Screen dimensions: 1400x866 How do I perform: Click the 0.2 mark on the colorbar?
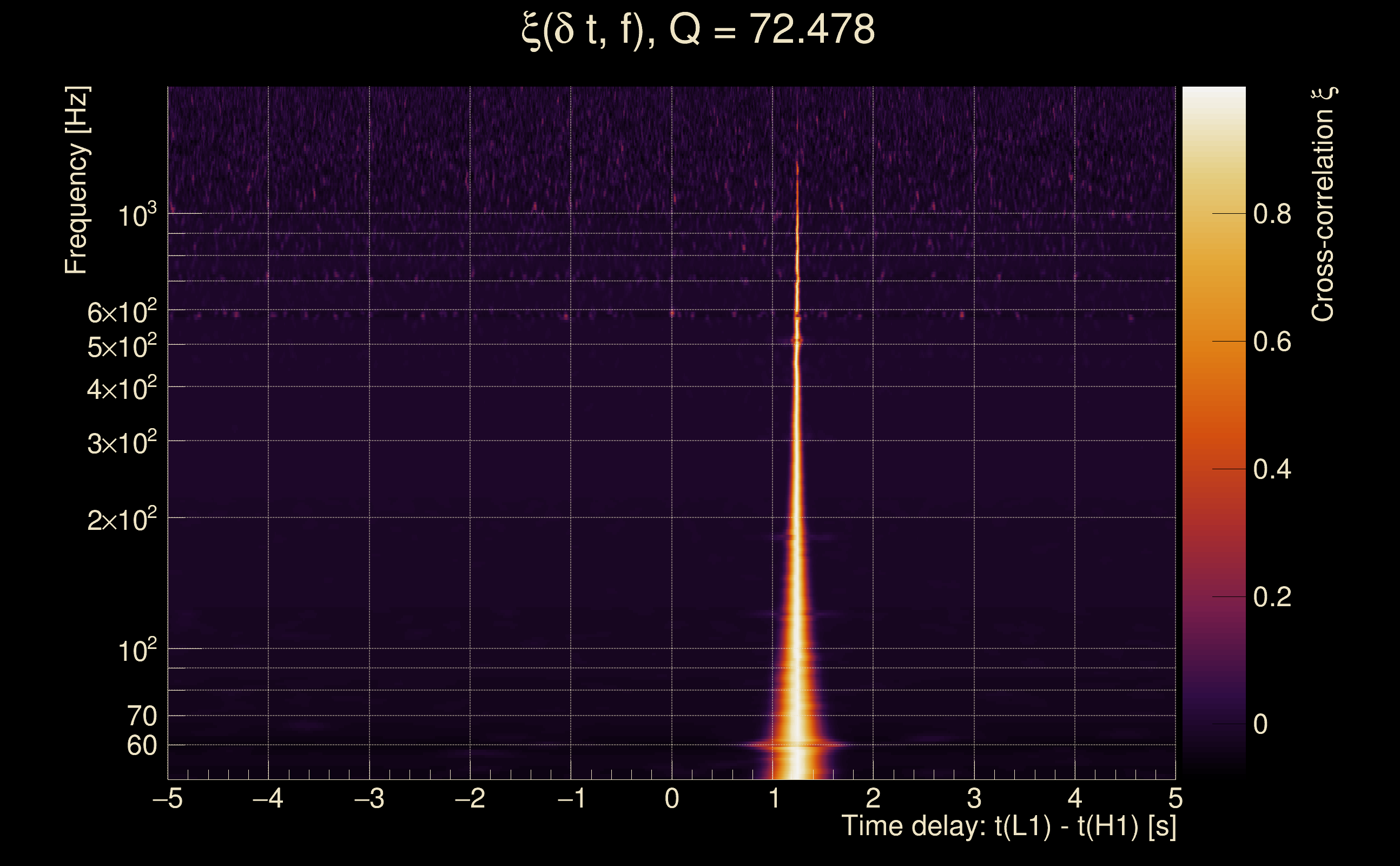click(x=1272, y=598)
